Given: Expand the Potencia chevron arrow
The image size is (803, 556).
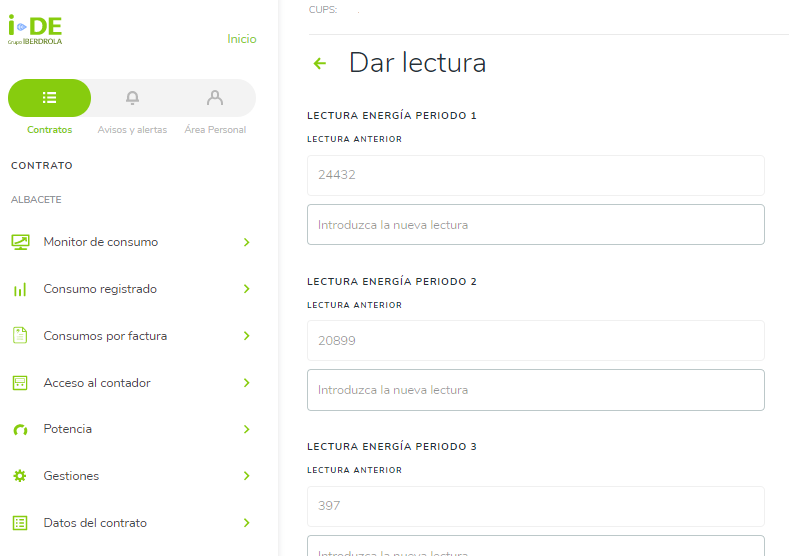Looking at the screenshot, I should 246,429.
